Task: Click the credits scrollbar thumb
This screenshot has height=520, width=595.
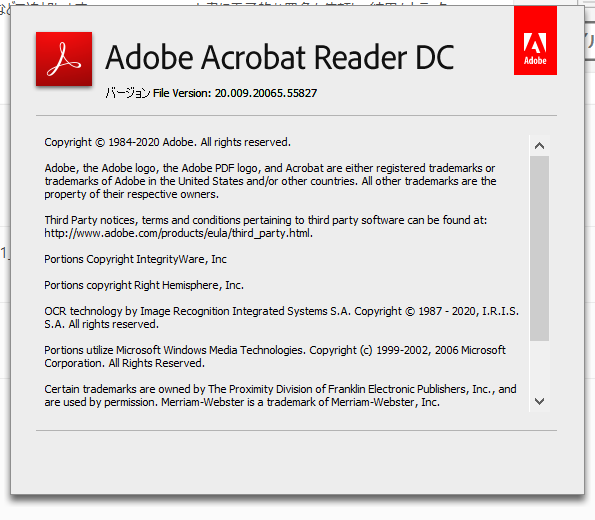Action: coord(539,248)
